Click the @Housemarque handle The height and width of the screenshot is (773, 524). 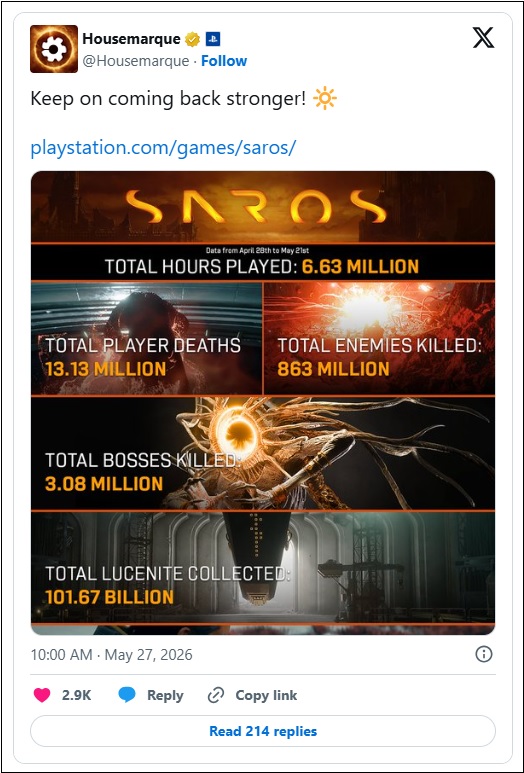(136, 61)
